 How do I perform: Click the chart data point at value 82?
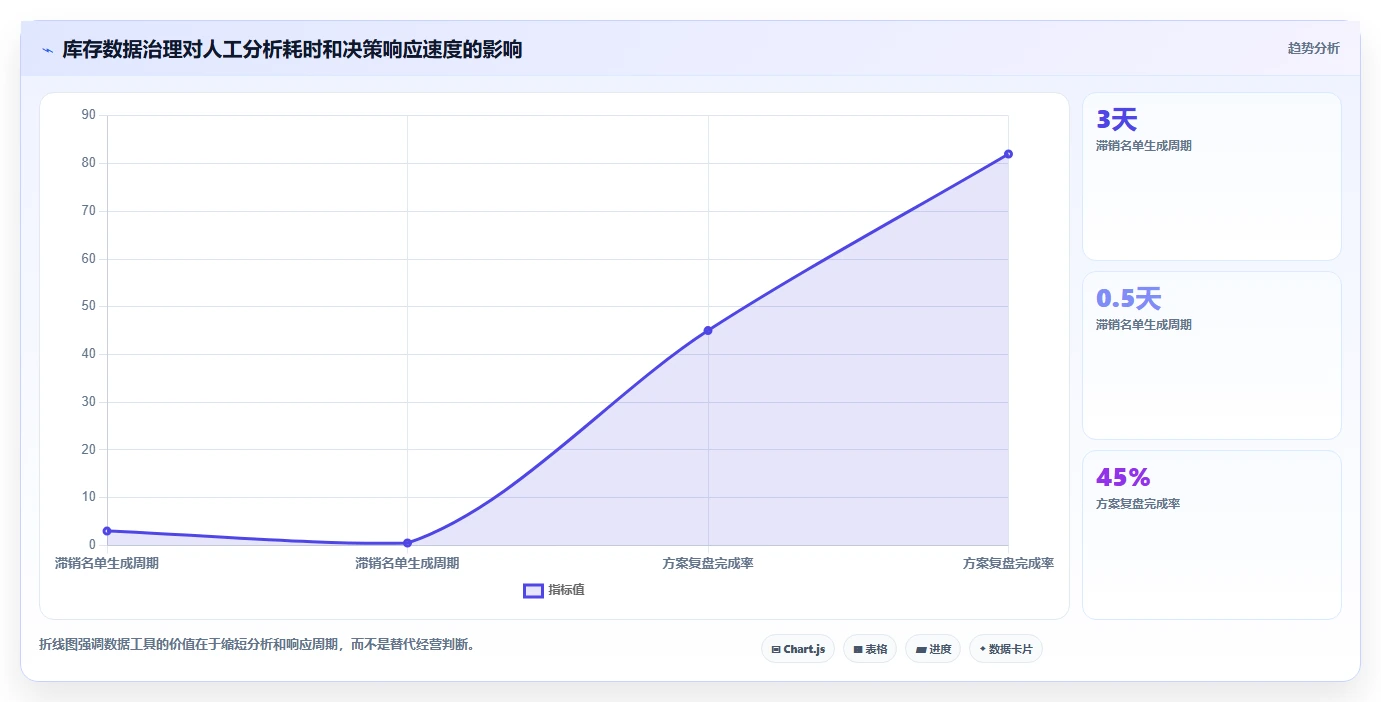point(1008,154)
